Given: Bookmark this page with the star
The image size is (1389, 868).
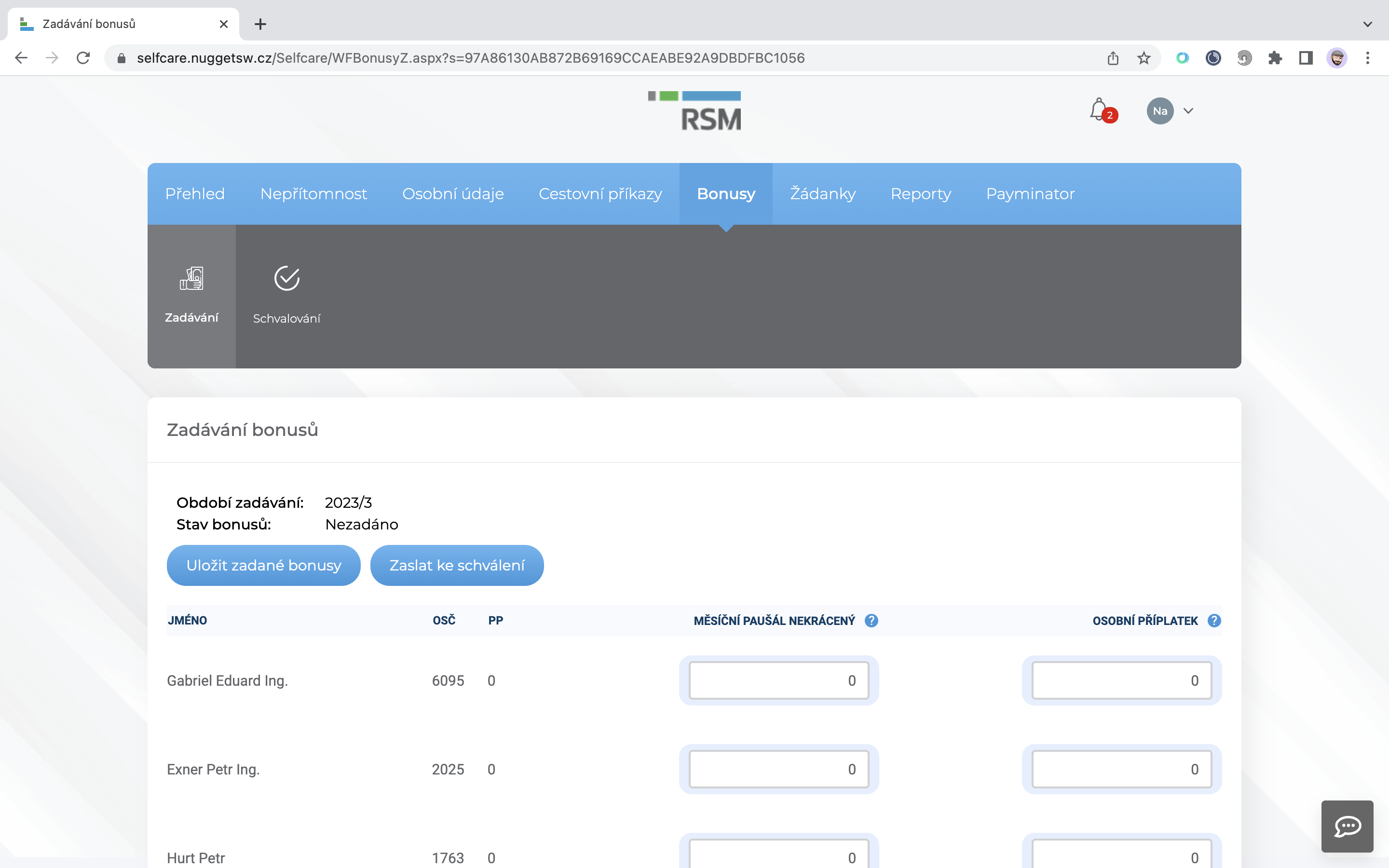Looking at the screenshot, I should 1144,58.
